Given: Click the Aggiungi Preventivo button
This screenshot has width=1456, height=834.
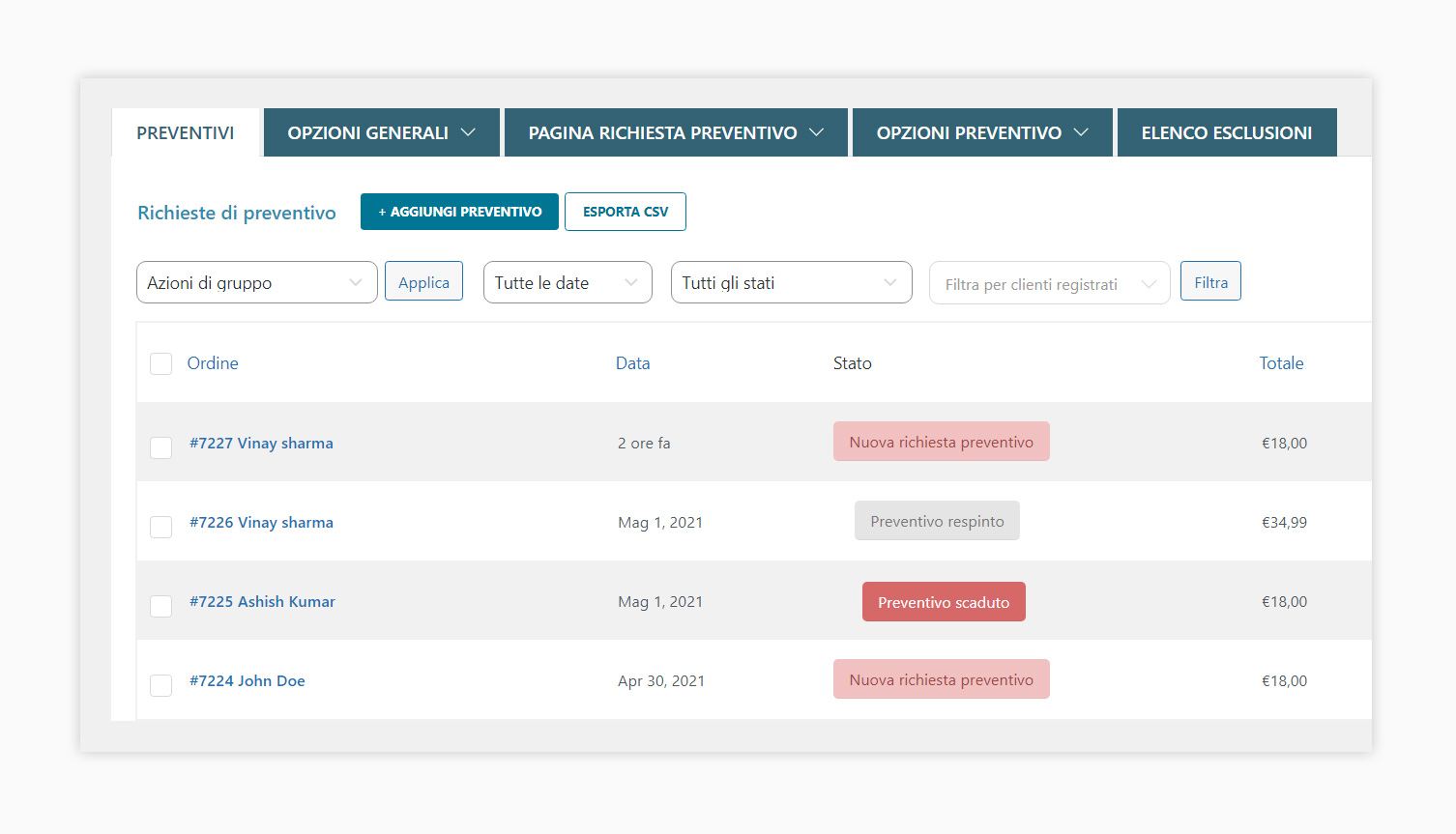Looking at the screenshot, I should (459, 212).
